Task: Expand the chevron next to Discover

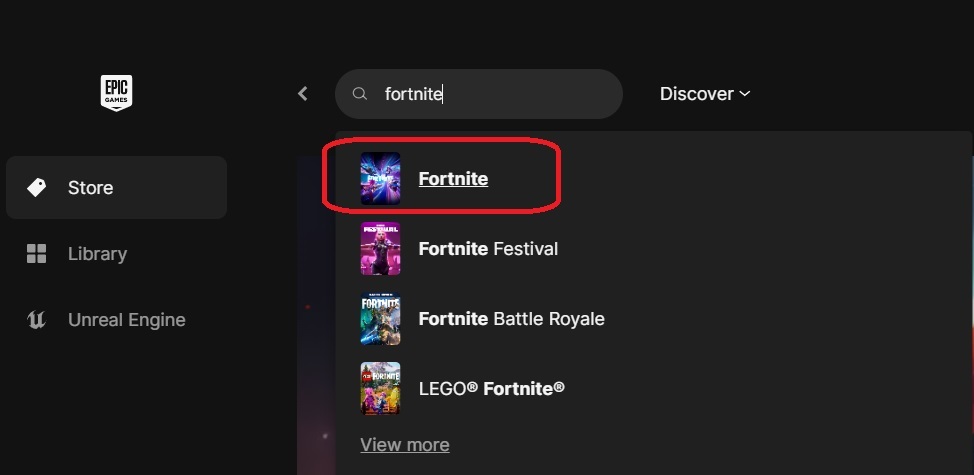Action: tap(744, 94)
